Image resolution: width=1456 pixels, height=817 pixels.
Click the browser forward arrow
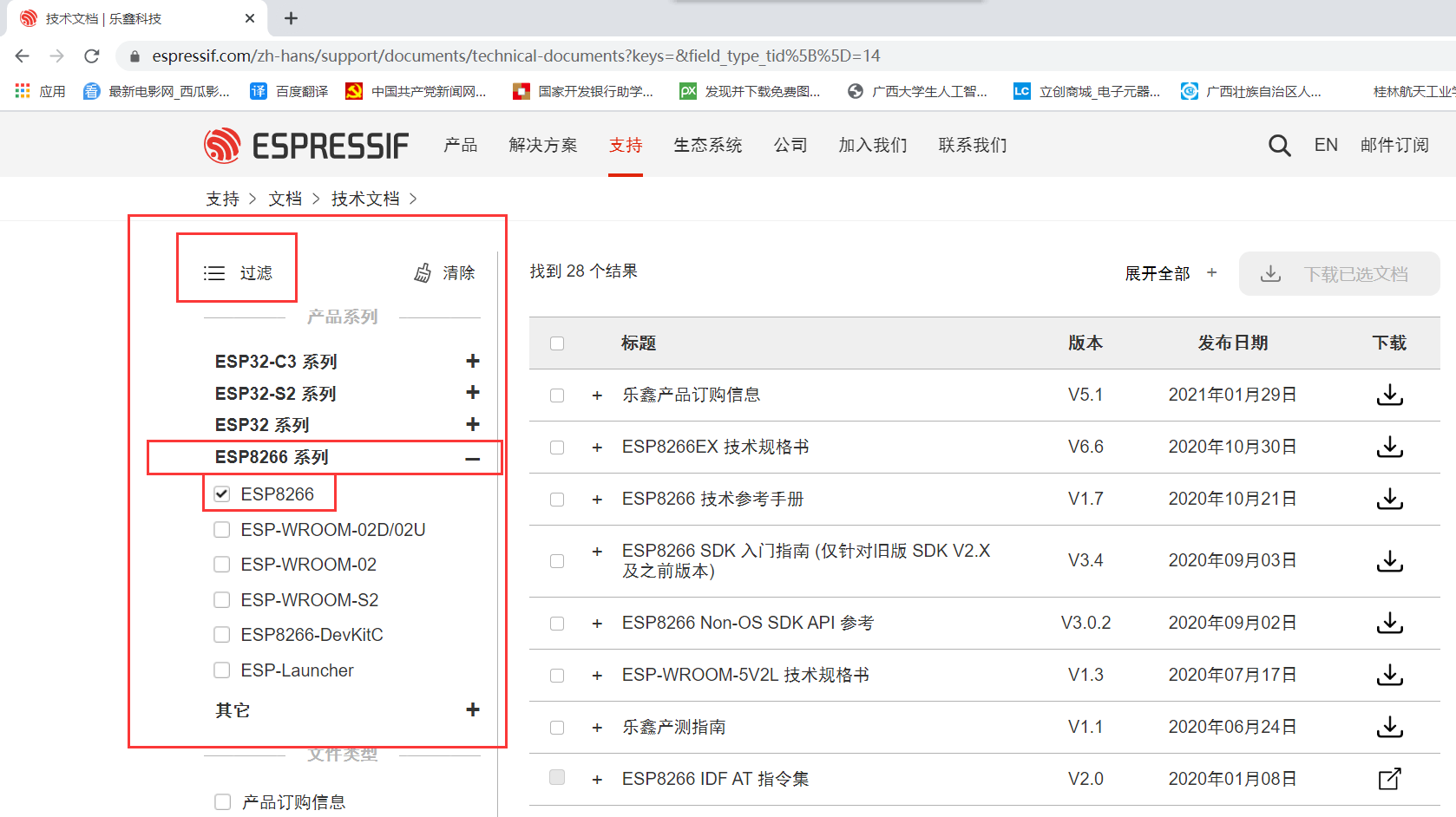click(x=57, y=56)
